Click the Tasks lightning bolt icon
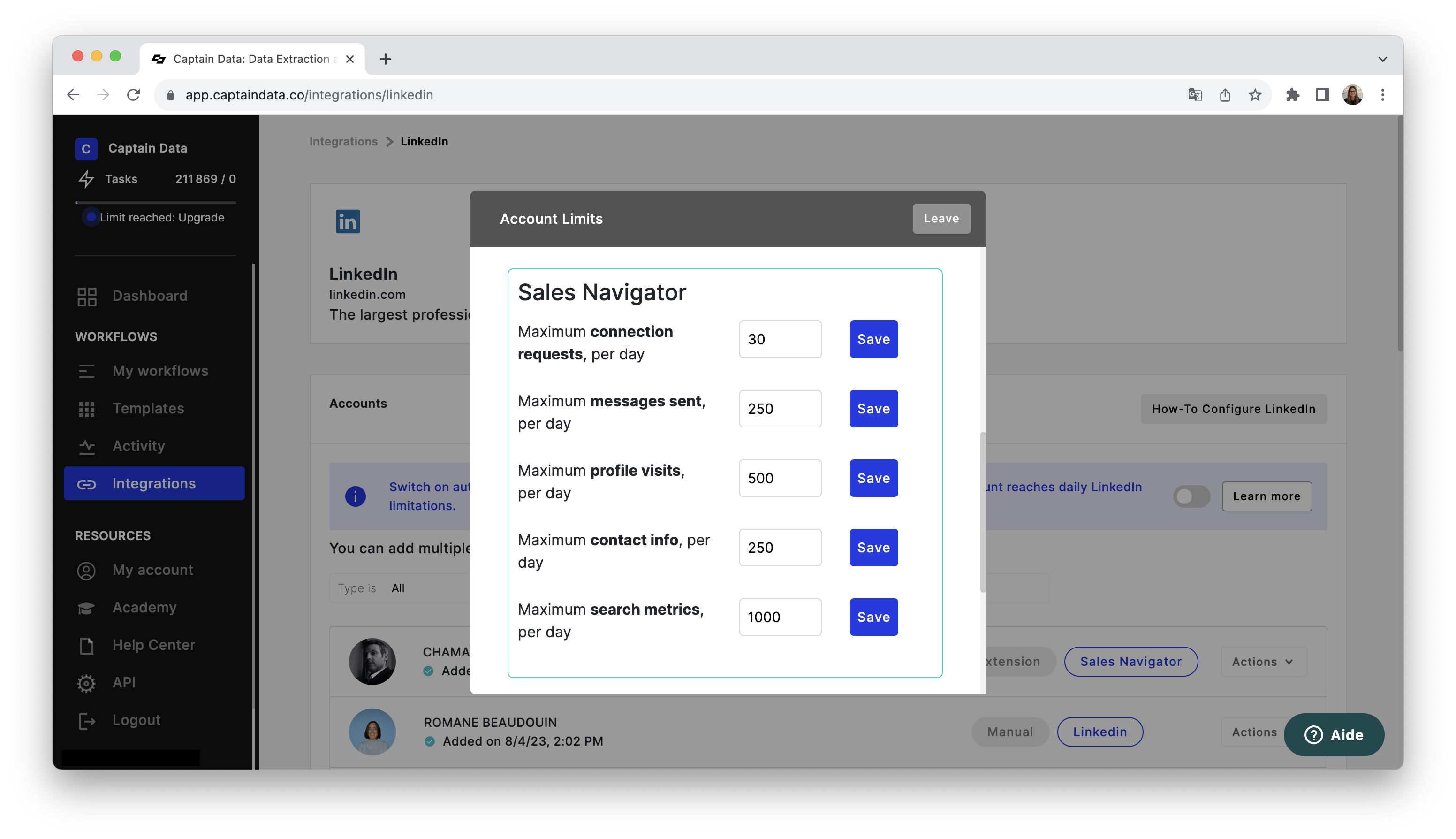 (x=86, y=179)
